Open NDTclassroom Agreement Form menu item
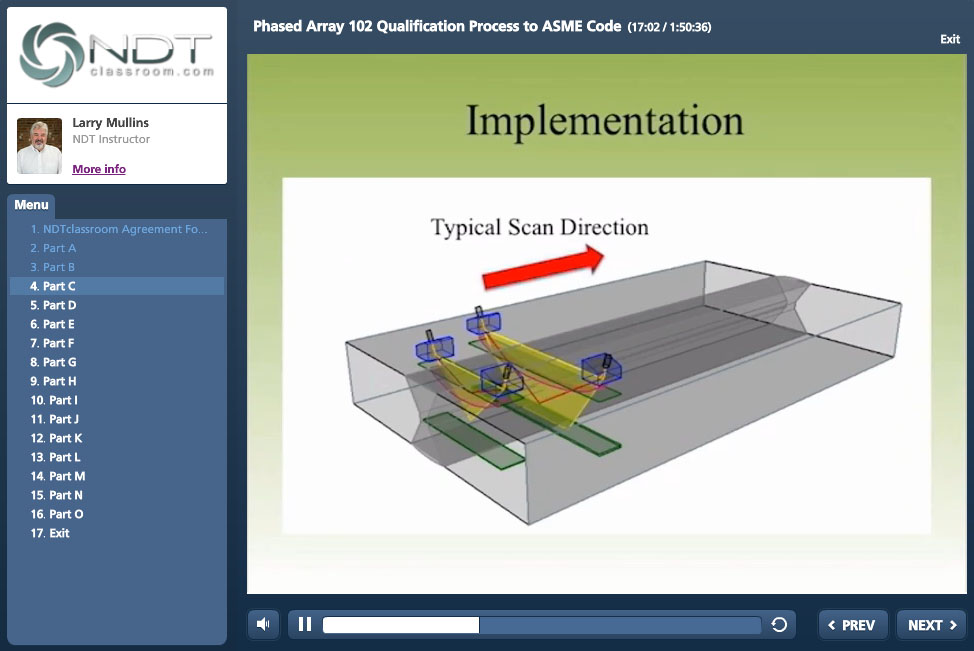 click(x=118, y=229)
